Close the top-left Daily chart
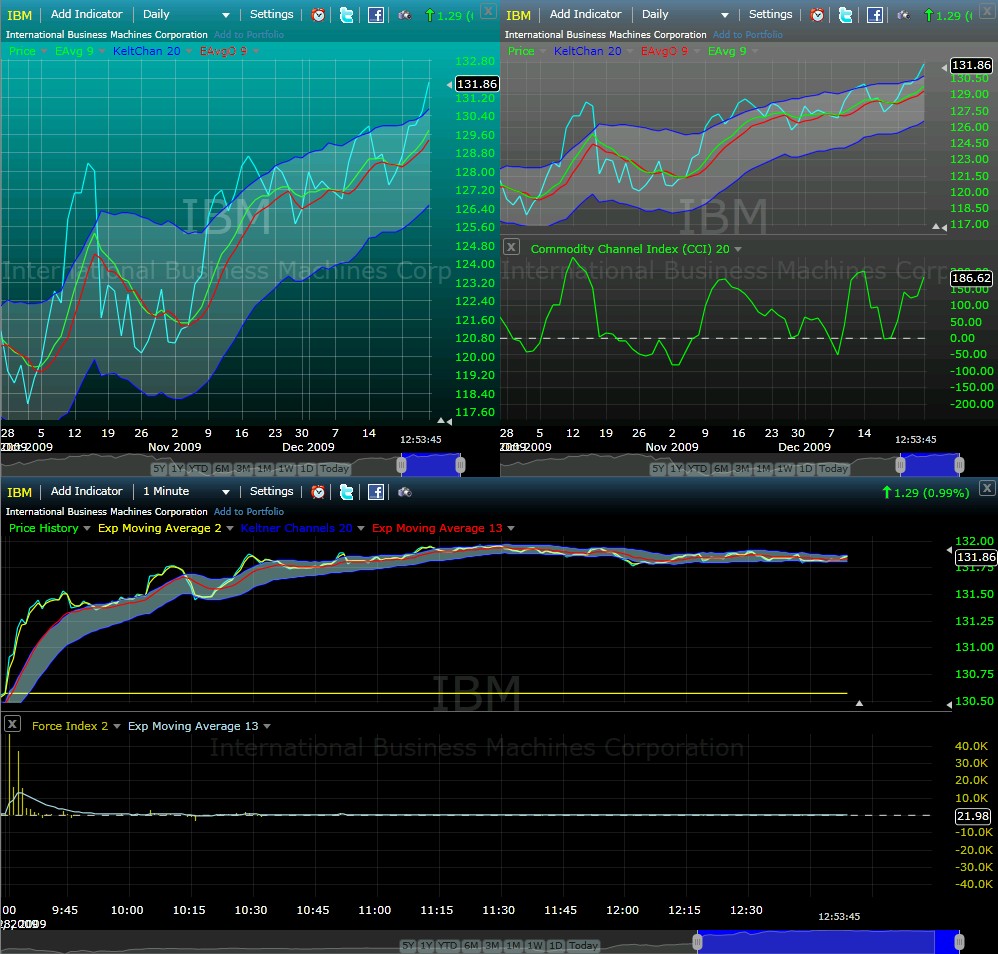Screen dimensions: 998x954 [488, 11]
